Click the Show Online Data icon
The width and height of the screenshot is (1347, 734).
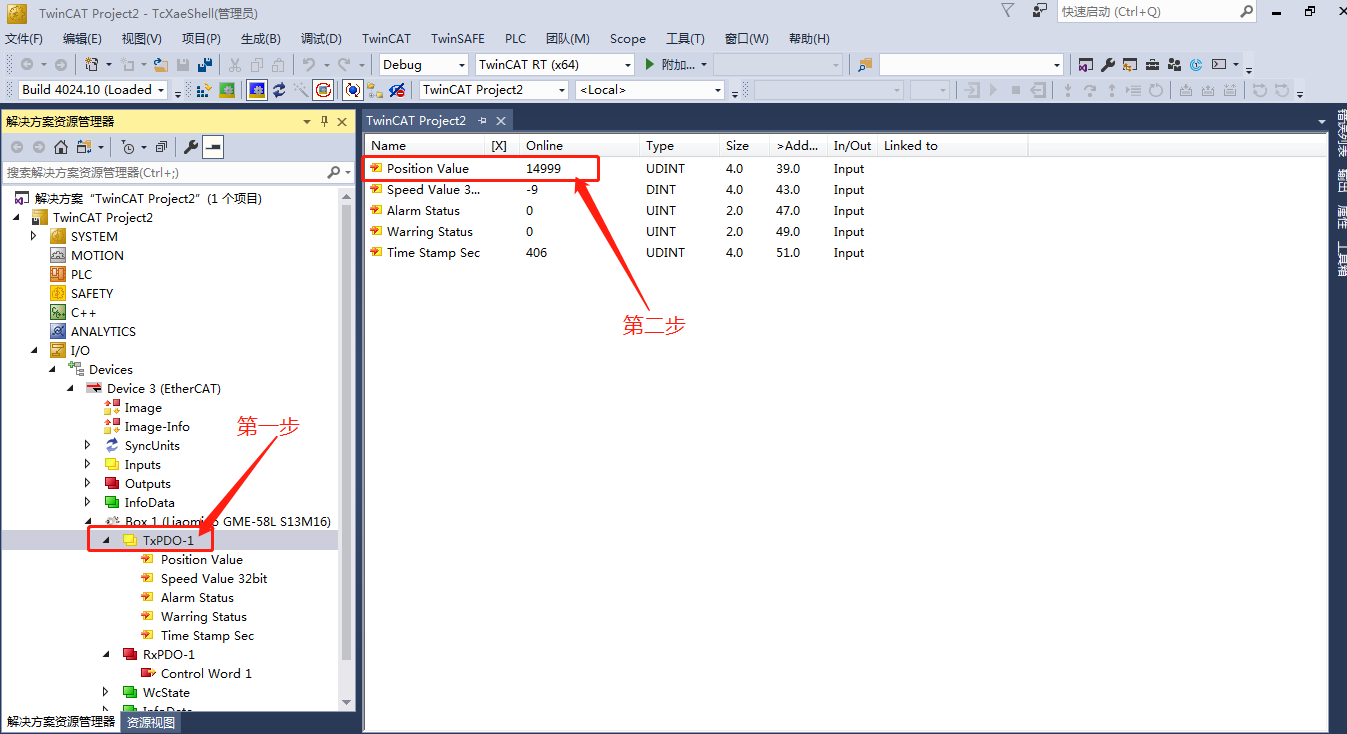coord(353,90)
